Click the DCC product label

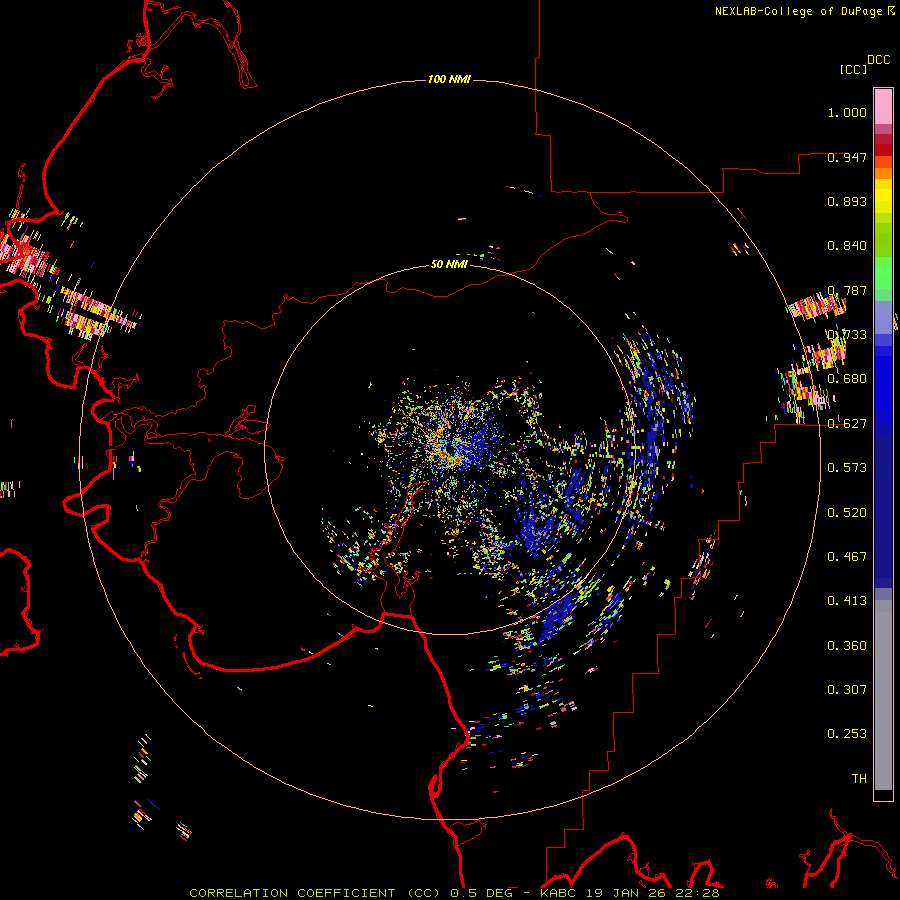pos(878,60)
